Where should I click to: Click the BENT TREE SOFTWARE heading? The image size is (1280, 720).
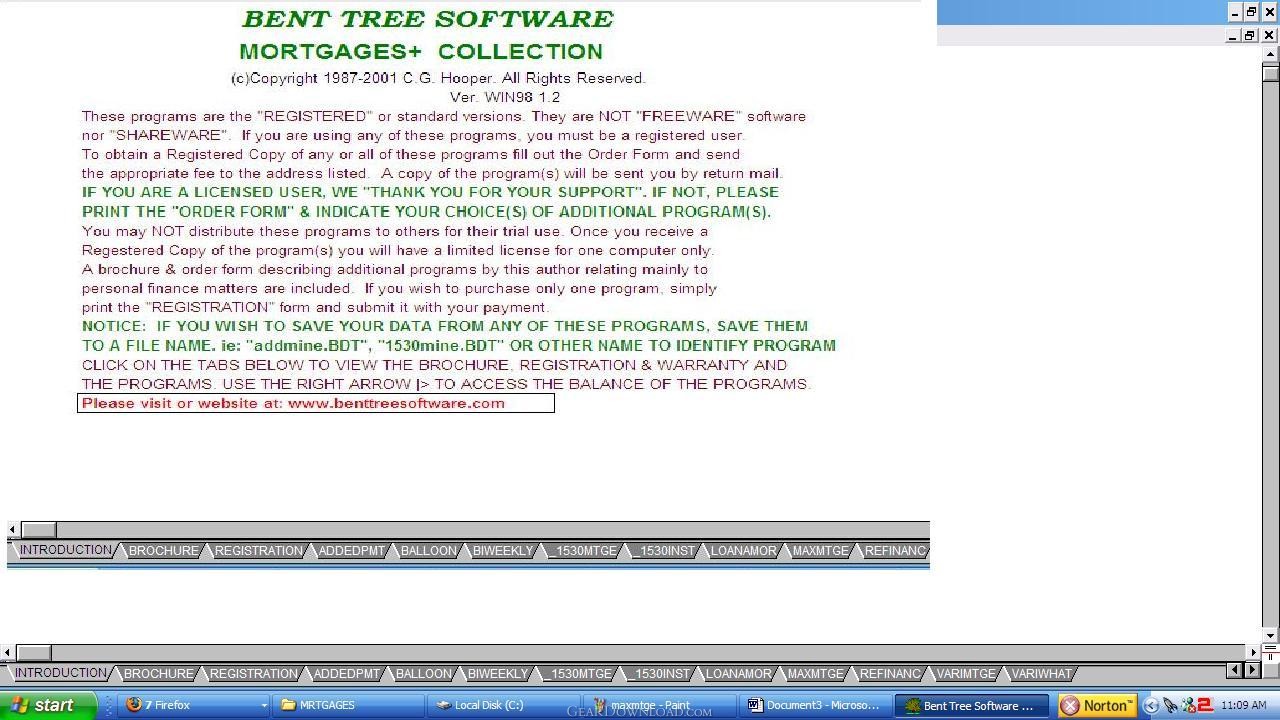point(428,19)
